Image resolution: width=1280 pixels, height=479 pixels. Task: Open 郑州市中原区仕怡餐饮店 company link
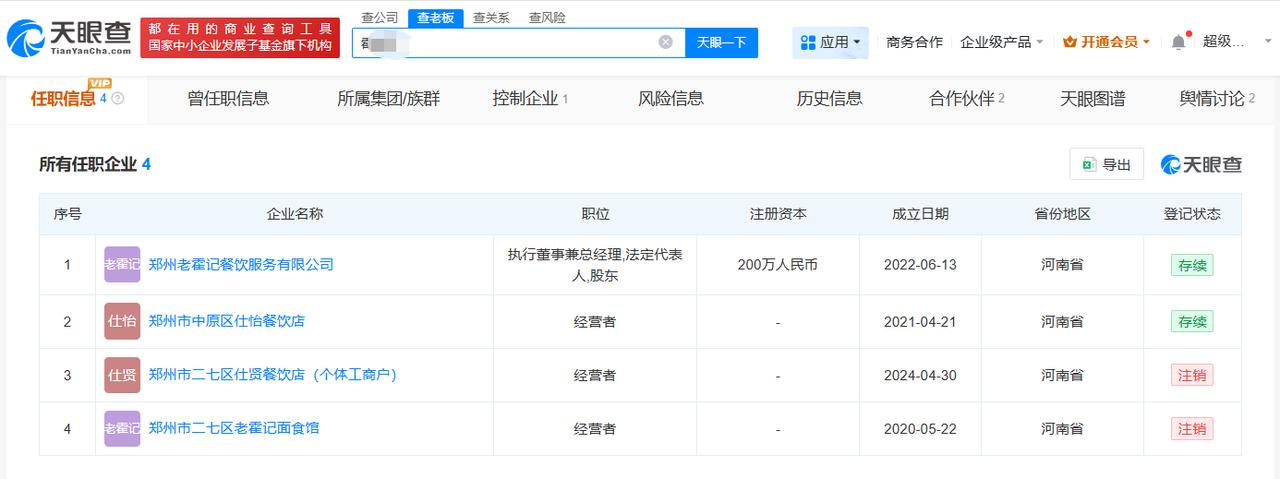[226, 321]
